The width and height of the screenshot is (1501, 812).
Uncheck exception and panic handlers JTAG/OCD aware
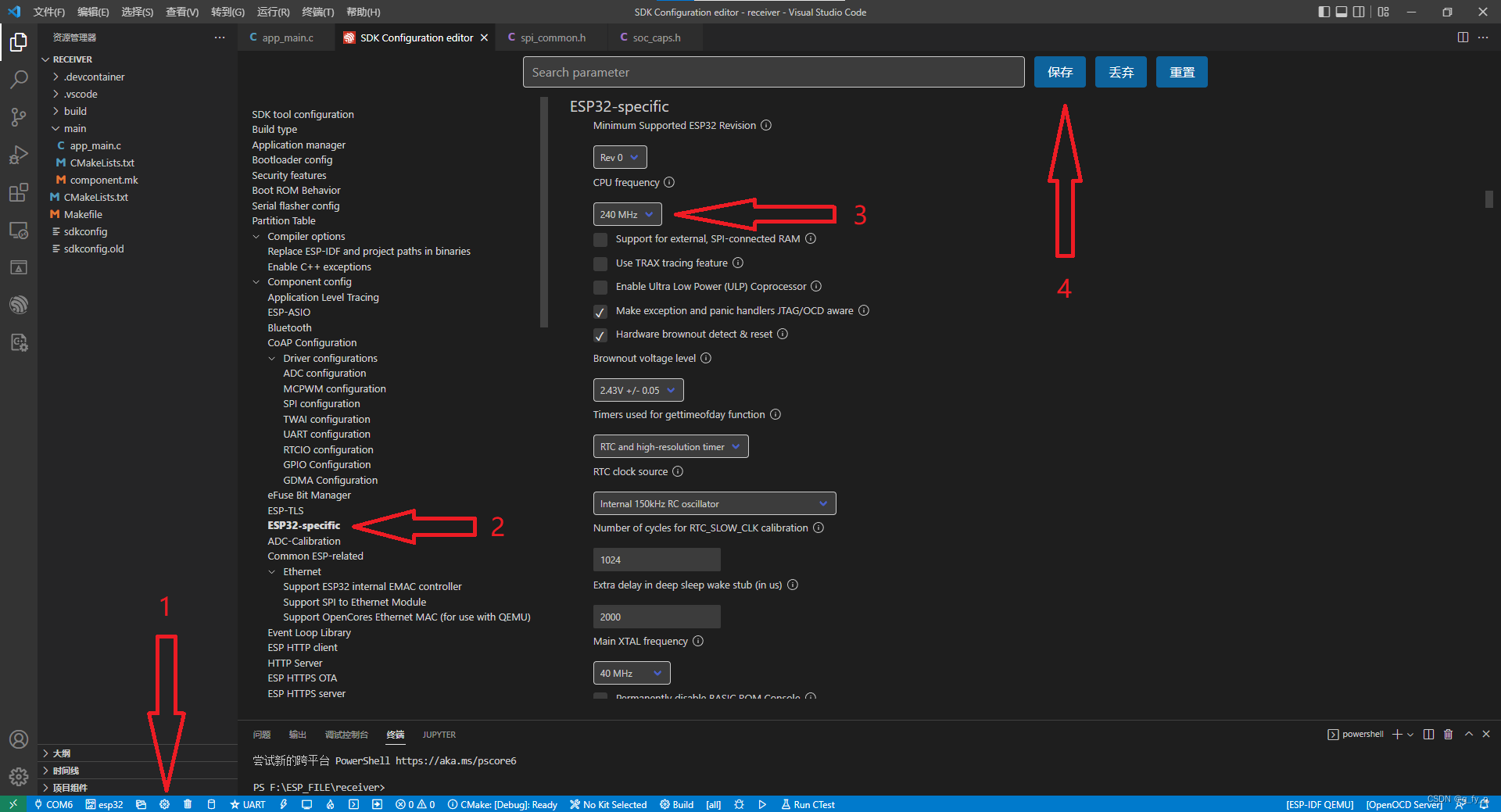(600, 312)
